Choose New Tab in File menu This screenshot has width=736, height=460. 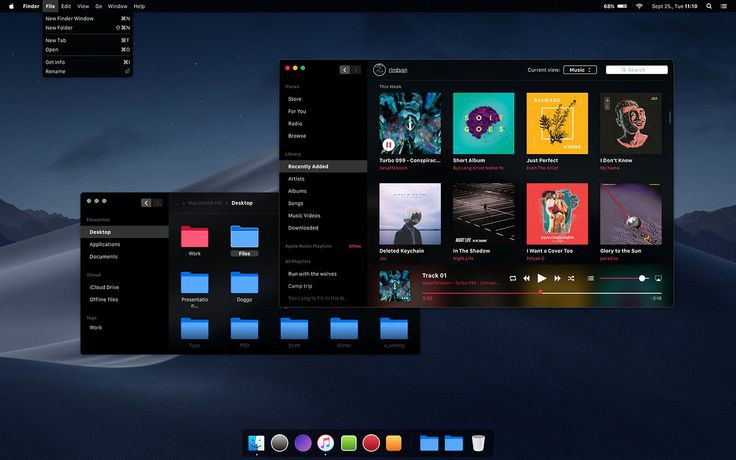point(88,40)
